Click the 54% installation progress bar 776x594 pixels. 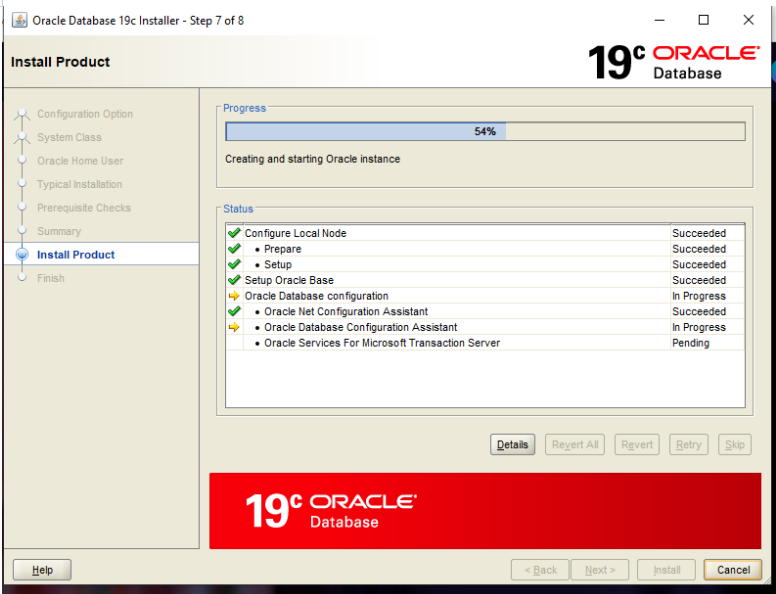click(485, 132)
